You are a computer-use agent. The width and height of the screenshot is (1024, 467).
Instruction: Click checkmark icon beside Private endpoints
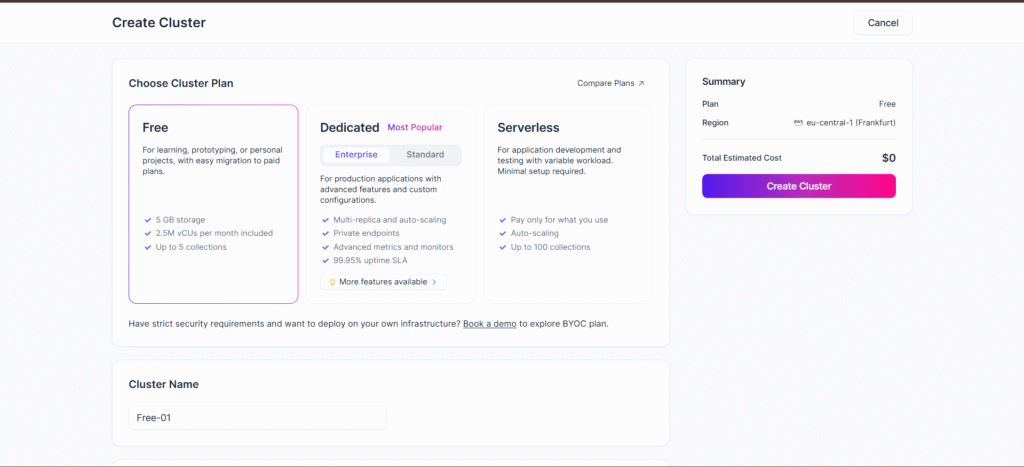coord(325,233)
